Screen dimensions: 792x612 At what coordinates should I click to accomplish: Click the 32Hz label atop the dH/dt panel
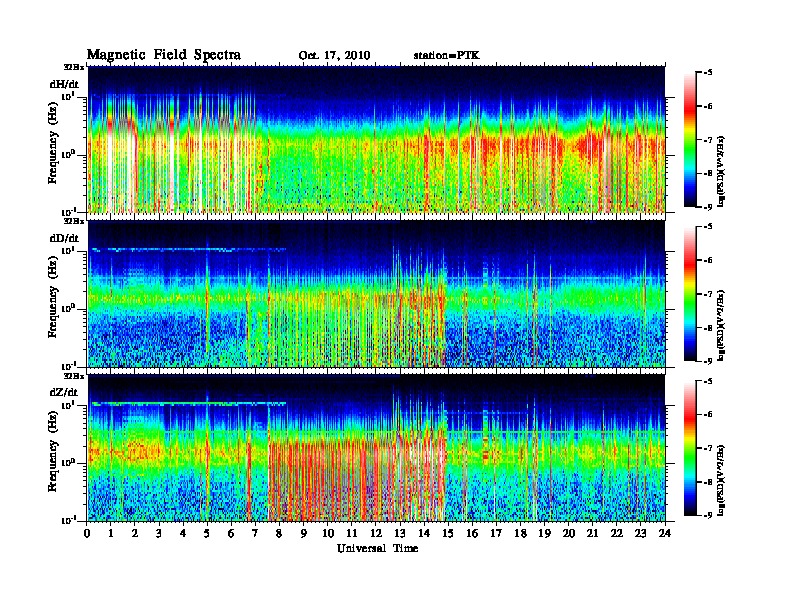pyautogui.click(x=74, y=67)
